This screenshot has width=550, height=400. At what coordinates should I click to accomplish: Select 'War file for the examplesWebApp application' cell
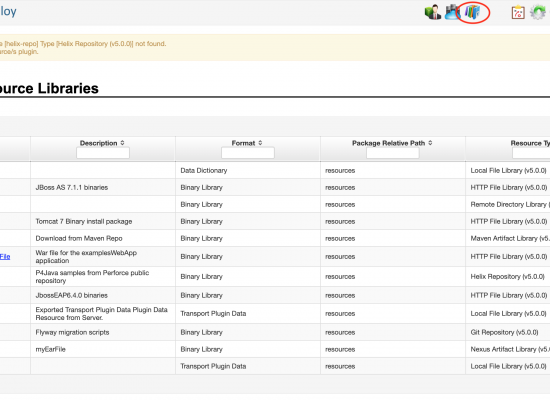point(86,256)
